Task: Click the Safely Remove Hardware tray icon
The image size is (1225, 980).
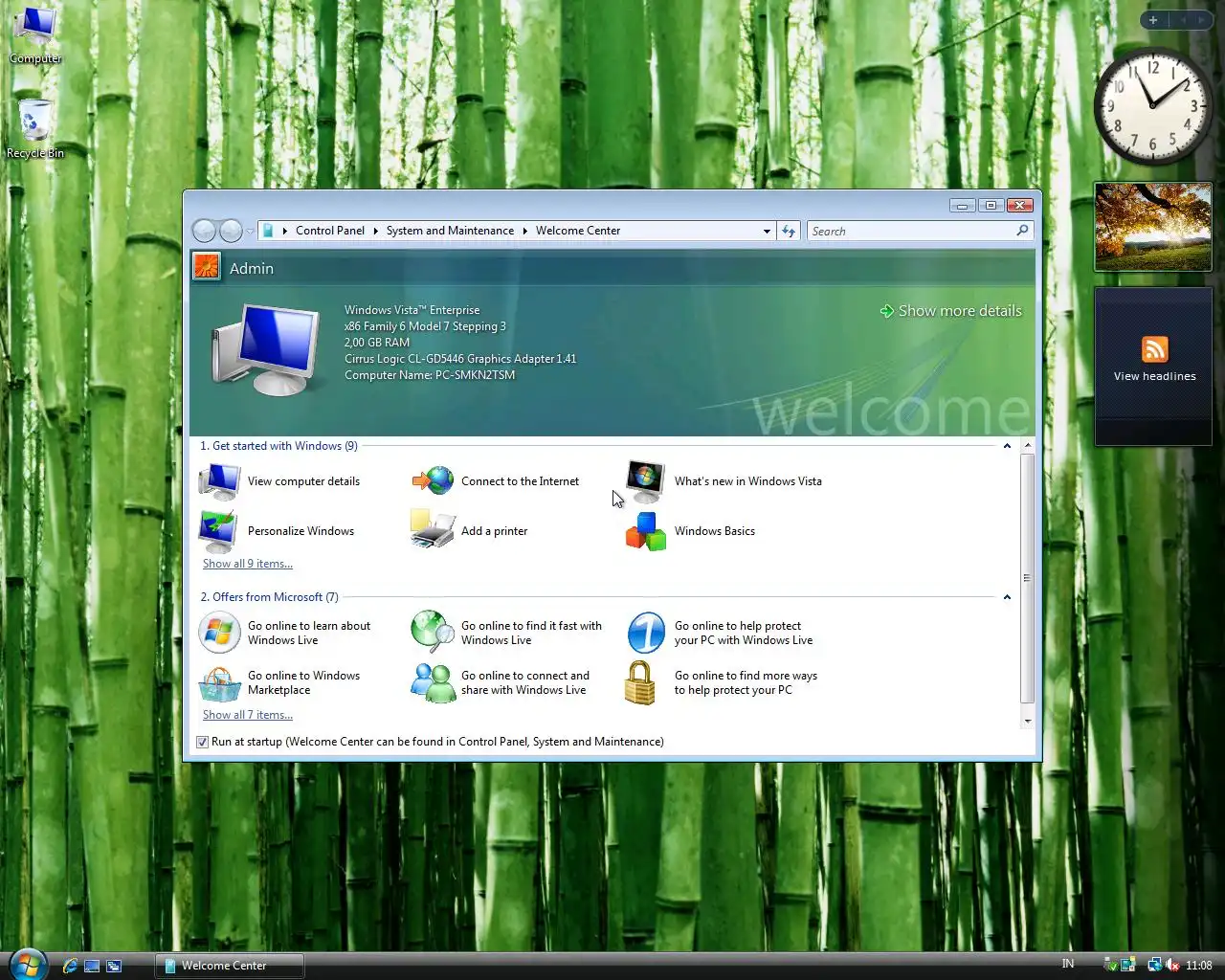Action: (1111, 965)
